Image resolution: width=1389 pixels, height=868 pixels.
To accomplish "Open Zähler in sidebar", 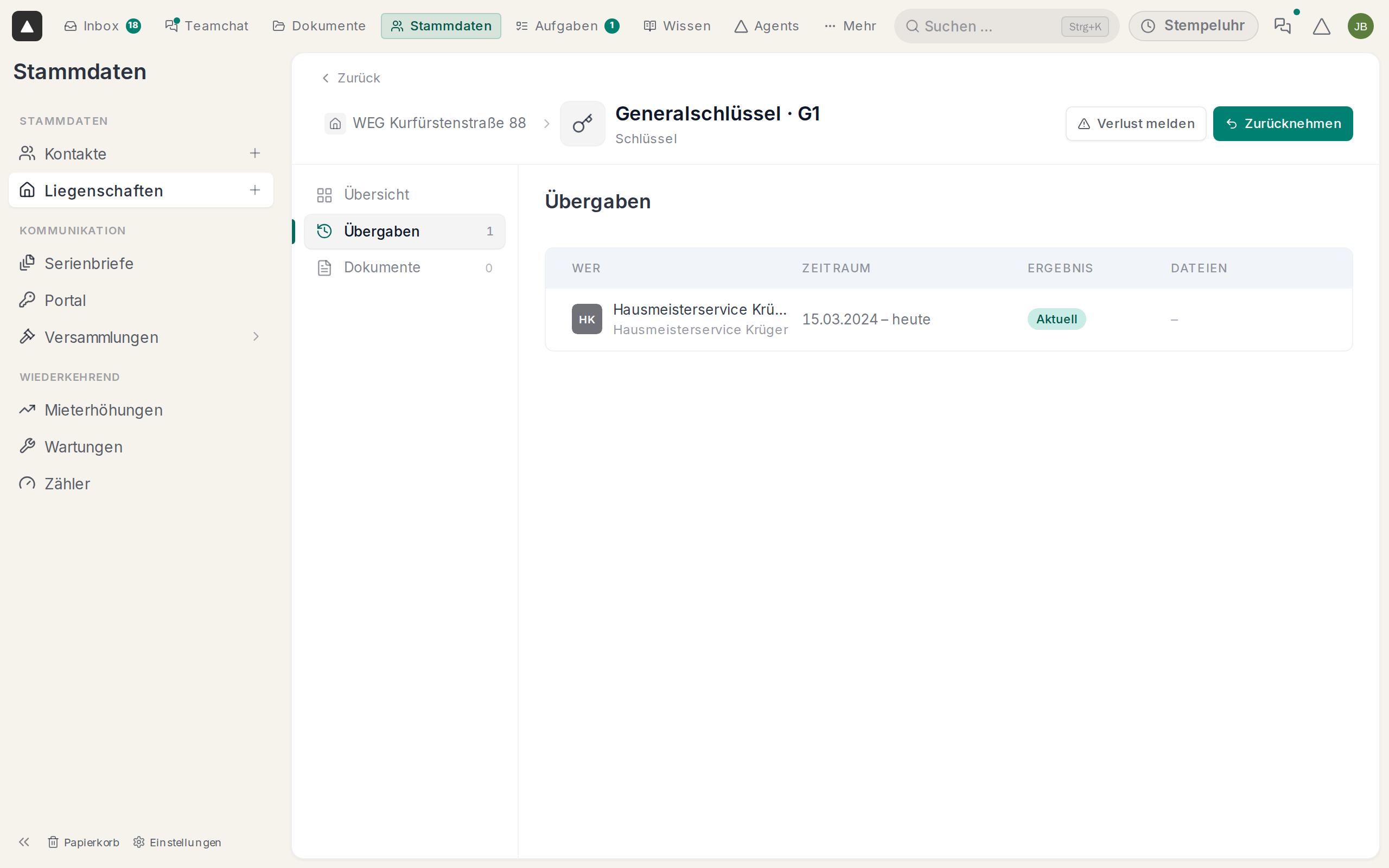I will (x=141, y=483).
